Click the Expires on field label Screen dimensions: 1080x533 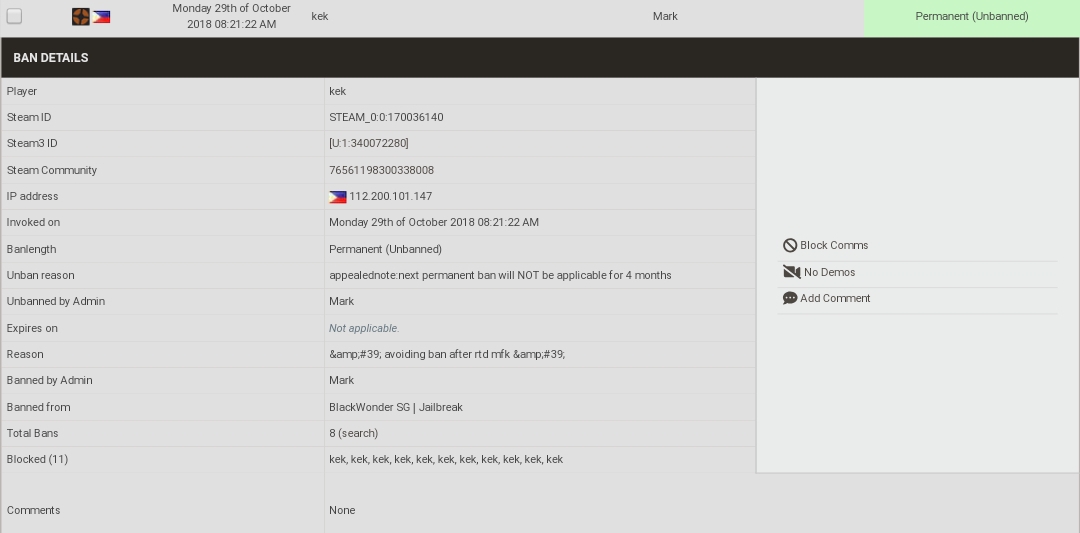pyautogui.click(x=32, y=328)
